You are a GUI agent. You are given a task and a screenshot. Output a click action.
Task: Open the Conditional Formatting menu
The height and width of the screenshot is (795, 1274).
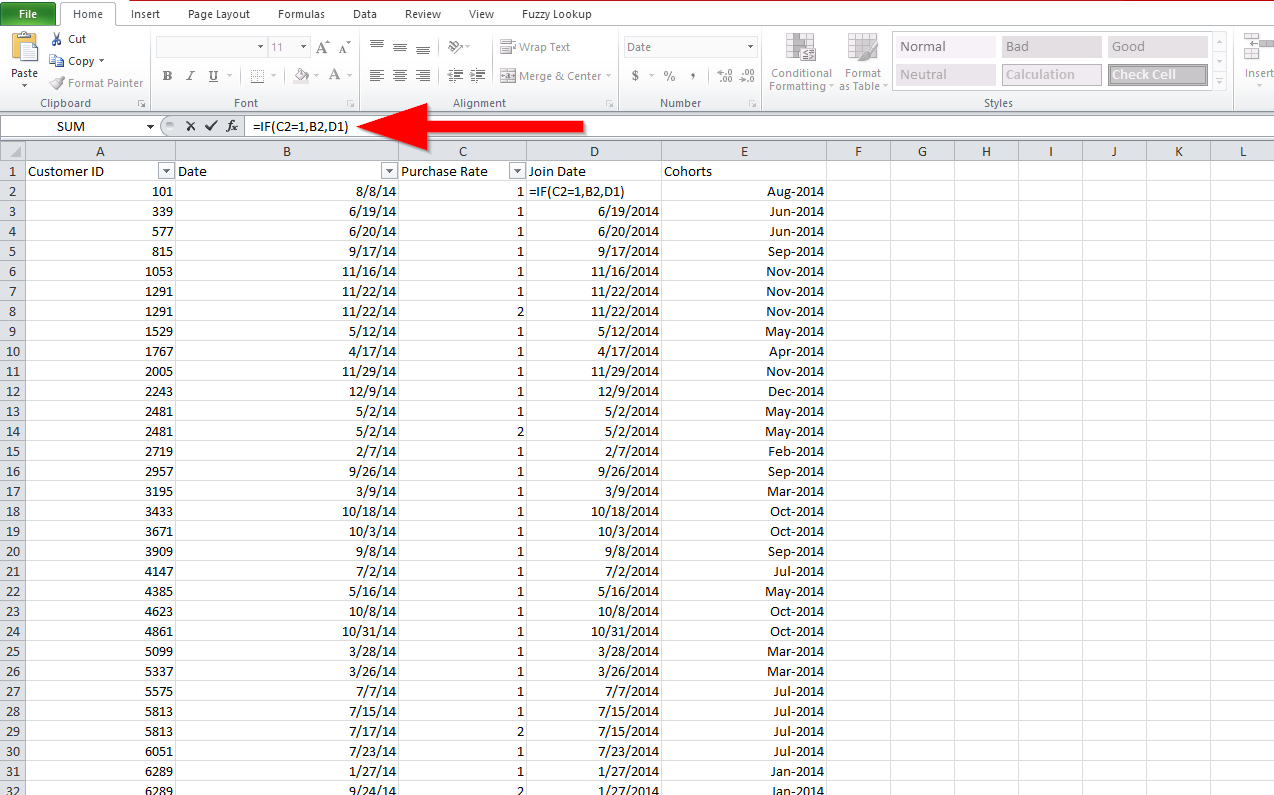[x=801, y=62]
